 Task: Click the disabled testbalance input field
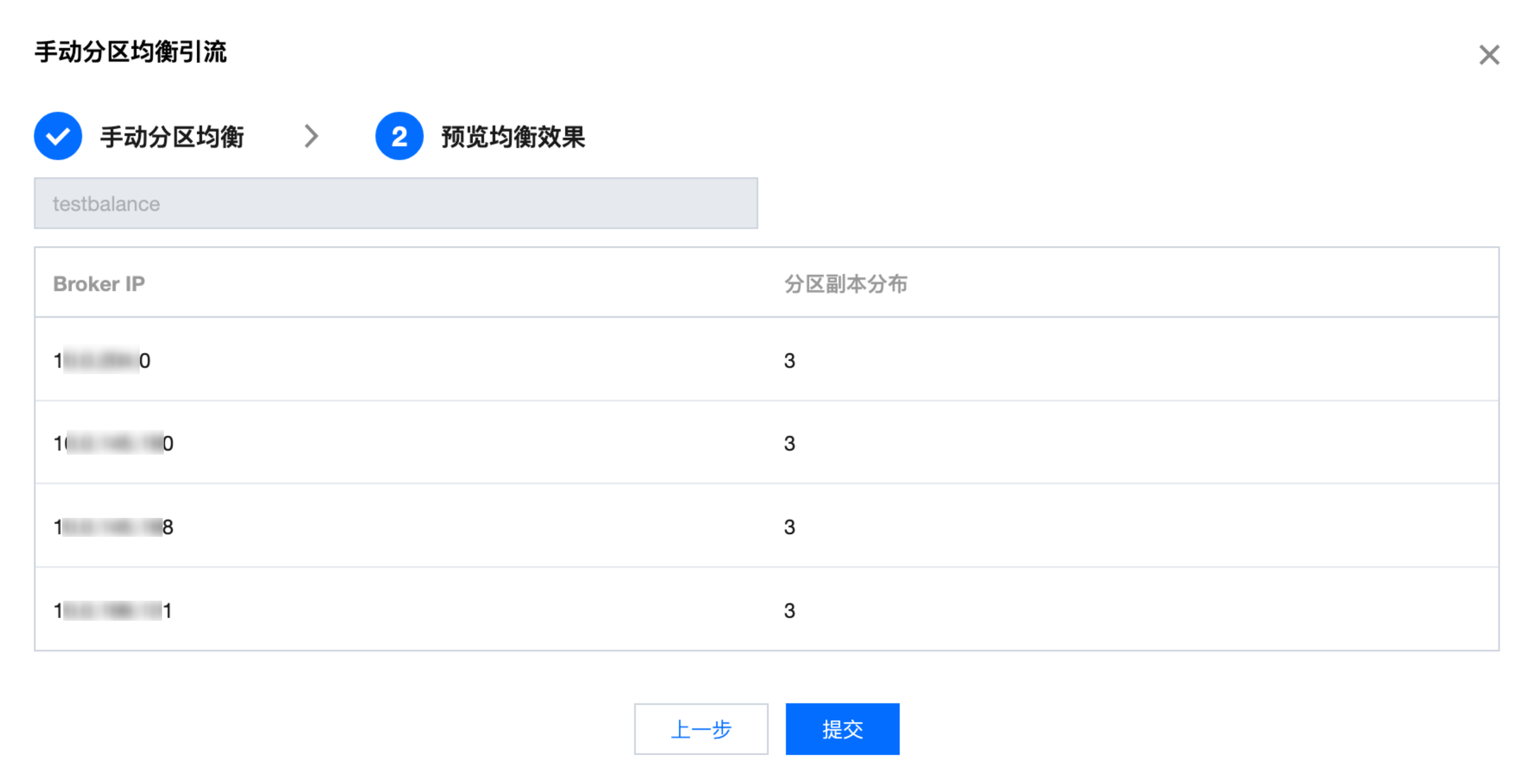point(395,203)
